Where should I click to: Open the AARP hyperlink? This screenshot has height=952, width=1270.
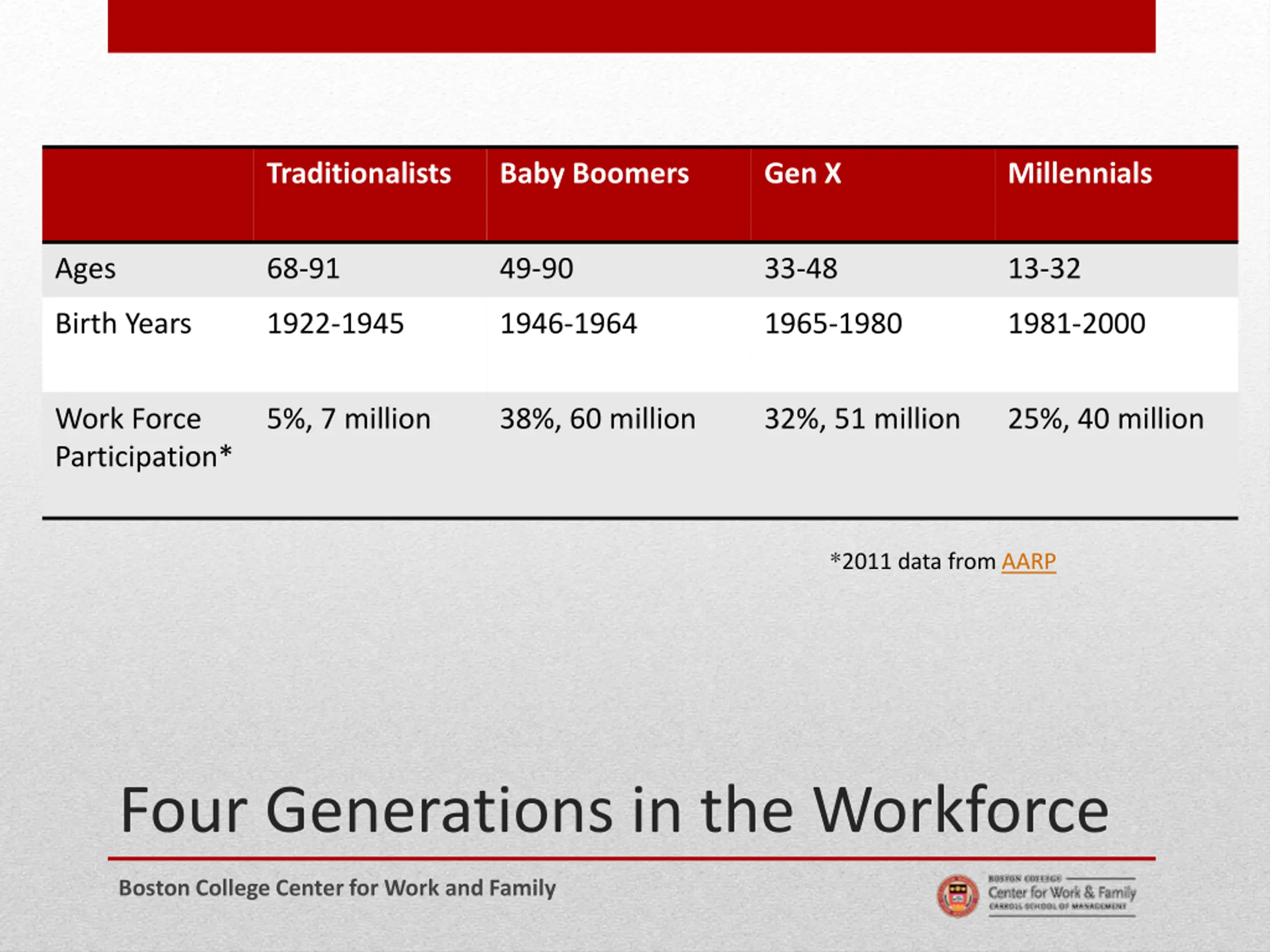tap(1028, 561)
